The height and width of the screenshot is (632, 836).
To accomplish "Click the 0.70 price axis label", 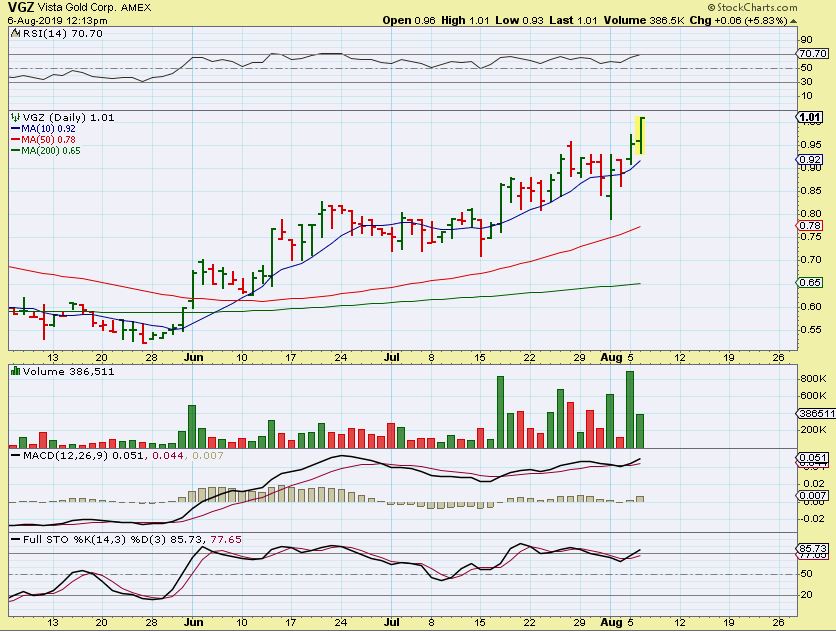I will (x=810, y=260).
